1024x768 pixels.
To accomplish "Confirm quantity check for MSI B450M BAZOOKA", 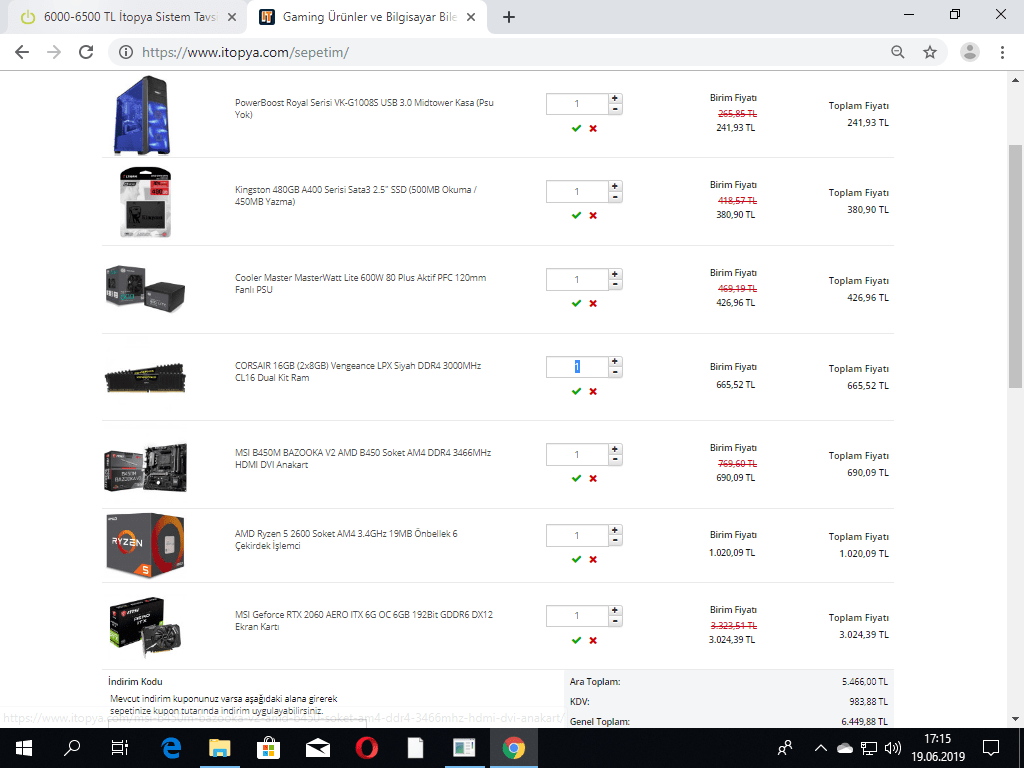I will click(576, 479).
